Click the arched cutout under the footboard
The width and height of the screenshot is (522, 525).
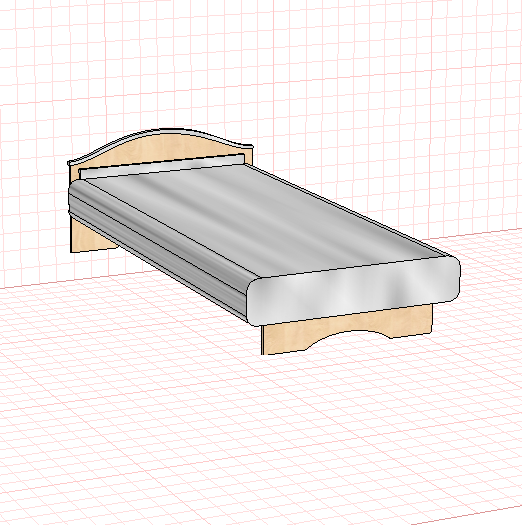(348, 336)
